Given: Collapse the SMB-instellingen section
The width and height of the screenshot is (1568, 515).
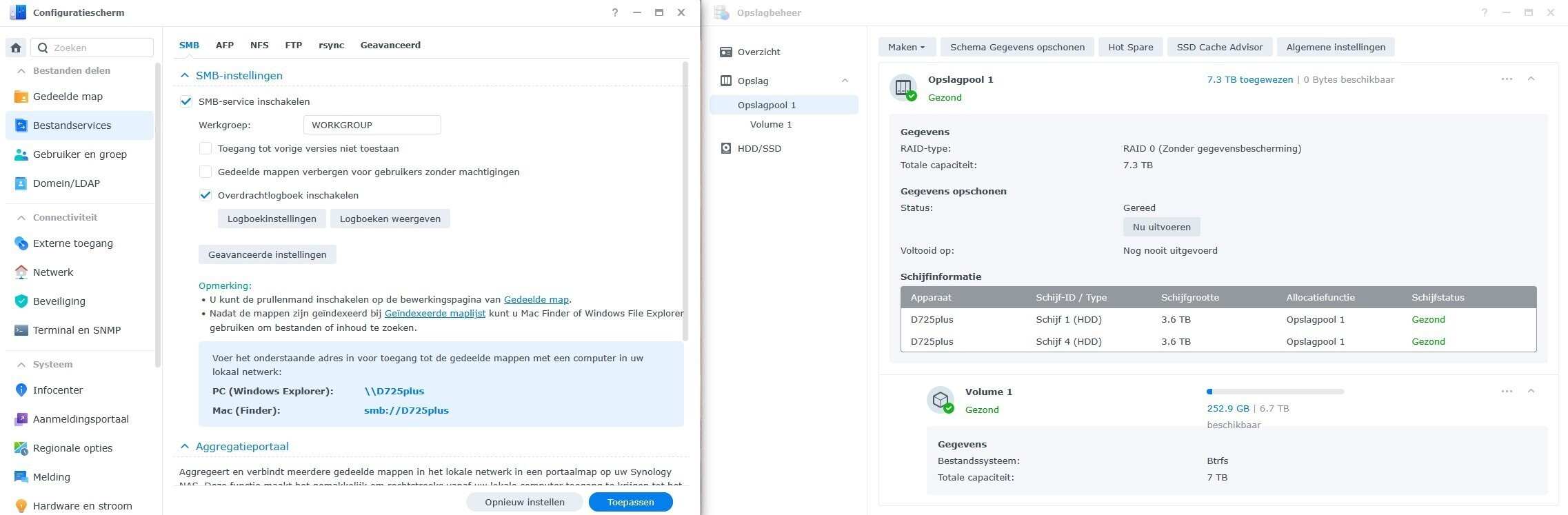Looking at the screenshot, I should [184, 75].
